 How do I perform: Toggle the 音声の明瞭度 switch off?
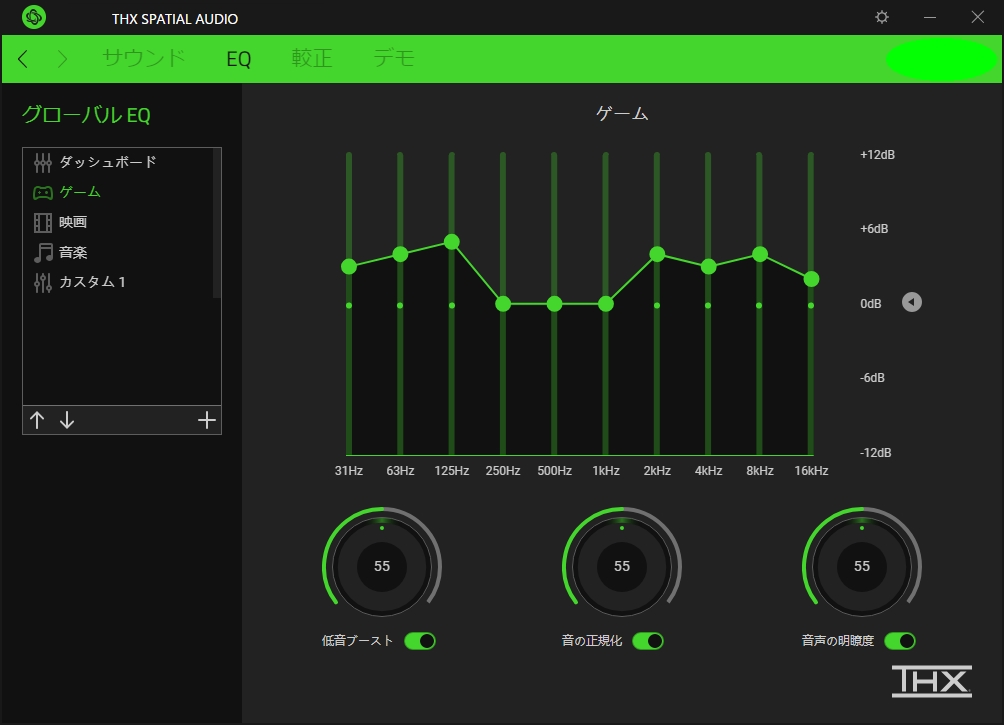900,641
